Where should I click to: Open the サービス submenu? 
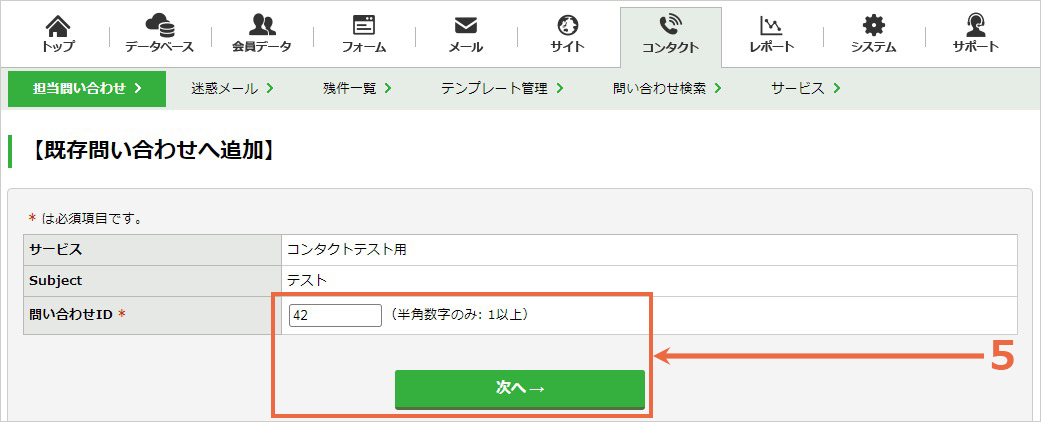pos(806,89)
